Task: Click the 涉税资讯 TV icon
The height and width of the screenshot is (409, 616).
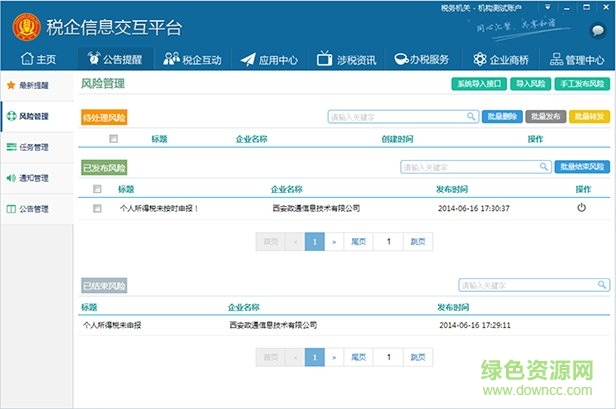Action: click(324, 59)
